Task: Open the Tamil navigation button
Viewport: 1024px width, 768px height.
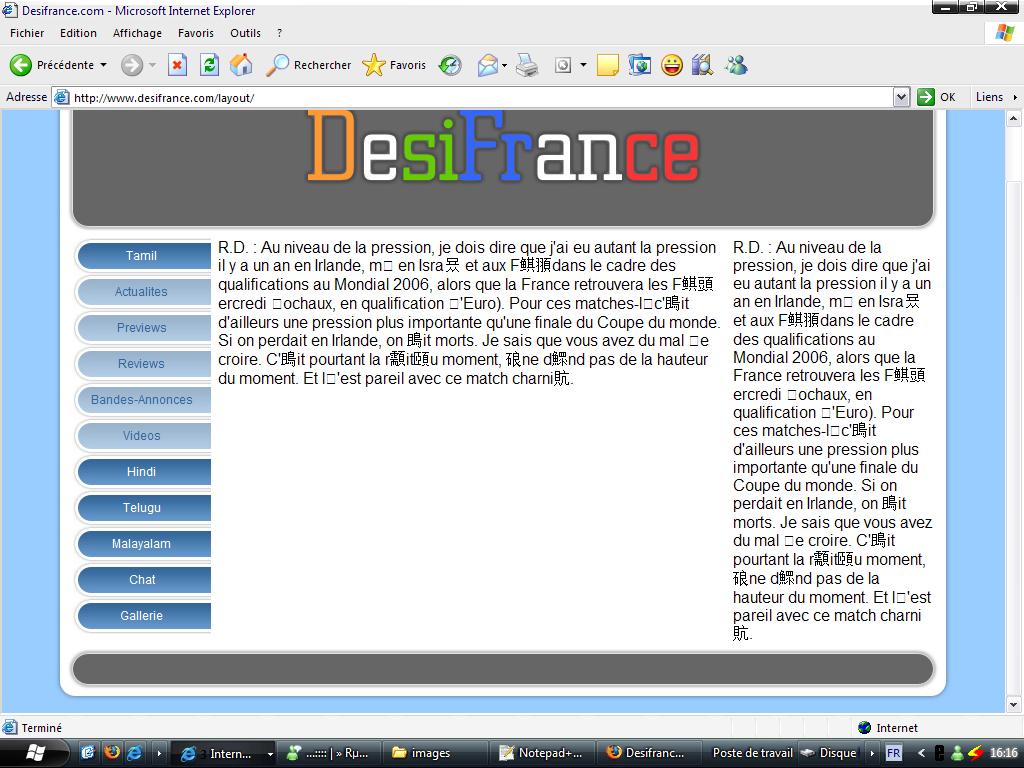Action: pos(144,256)
